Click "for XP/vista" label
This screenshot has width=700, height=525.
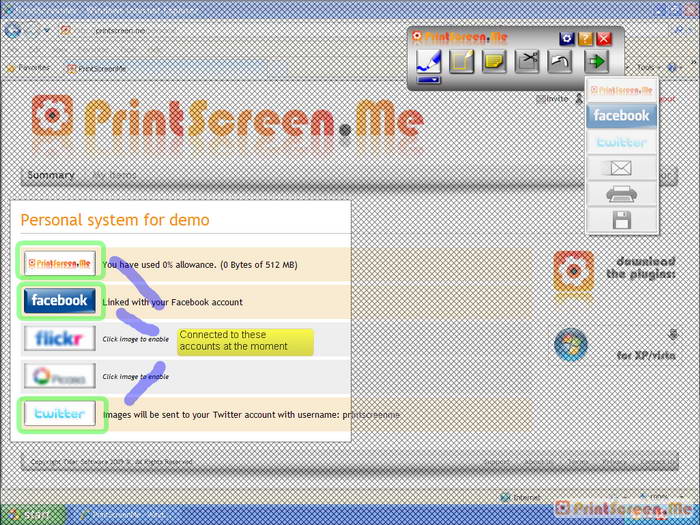(646, 356)
